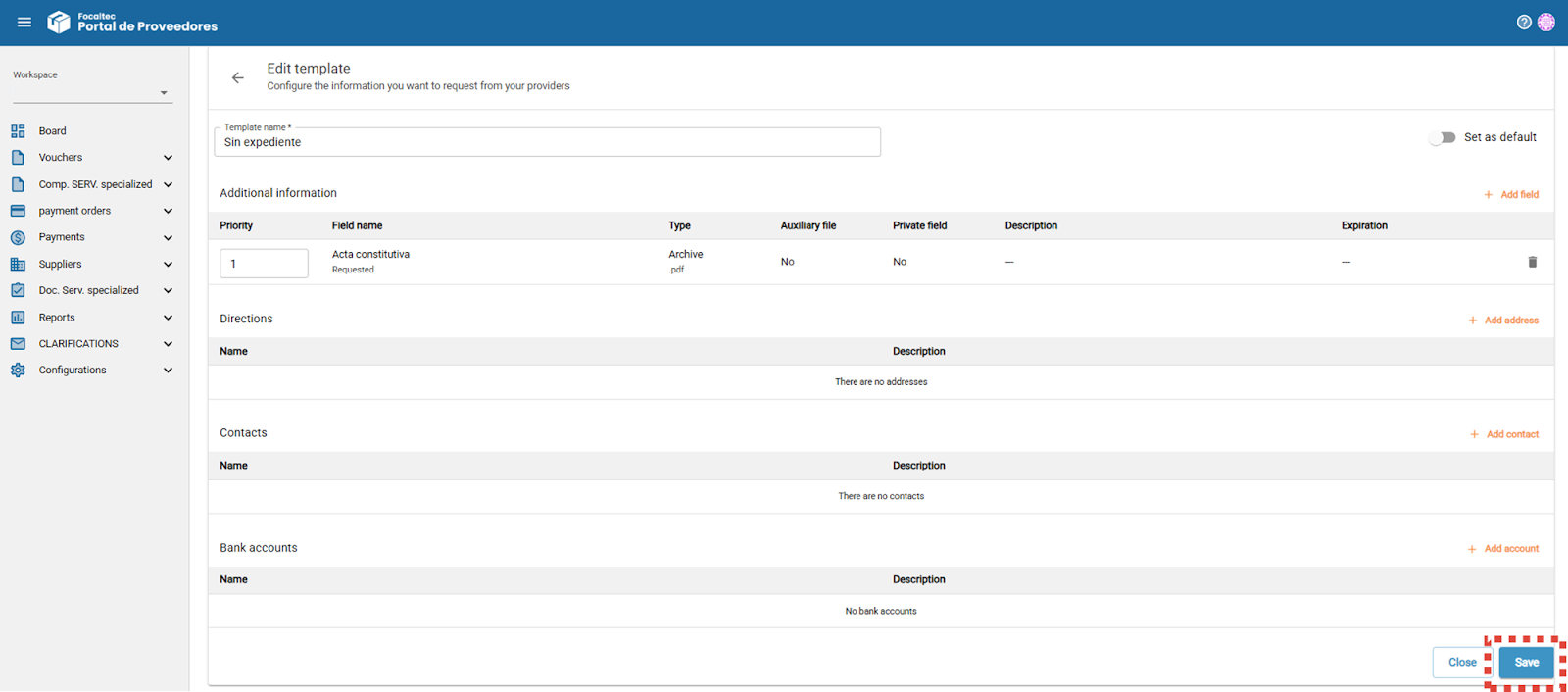Click the 'No bank accounts' message
This screenshot has height=692, width=1568.
(x=881, y=611)
